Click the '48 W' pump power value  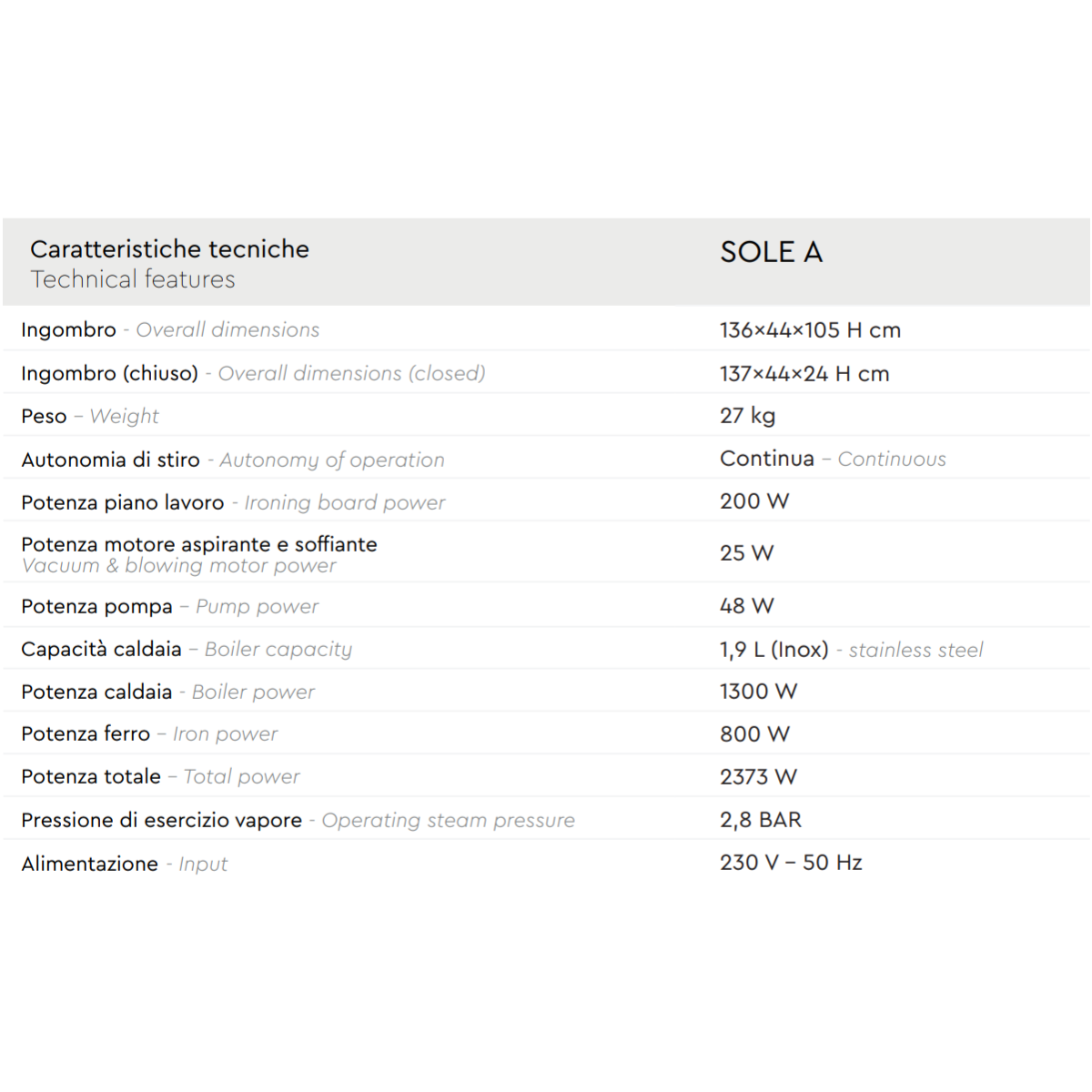coord(746,606)
